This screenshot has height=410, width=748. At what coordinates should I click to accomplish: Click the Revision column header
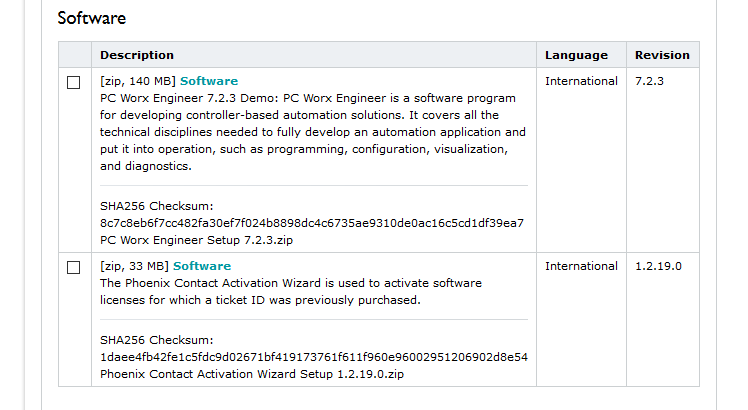pos(662,55)
